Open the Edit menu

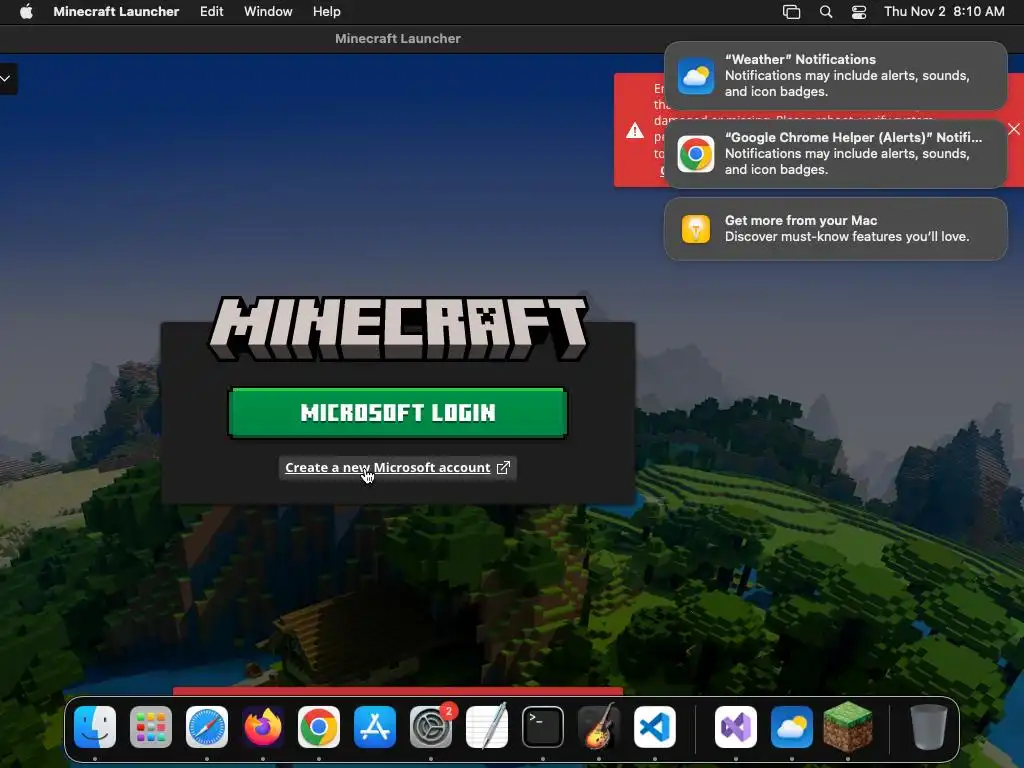(212, 12)
